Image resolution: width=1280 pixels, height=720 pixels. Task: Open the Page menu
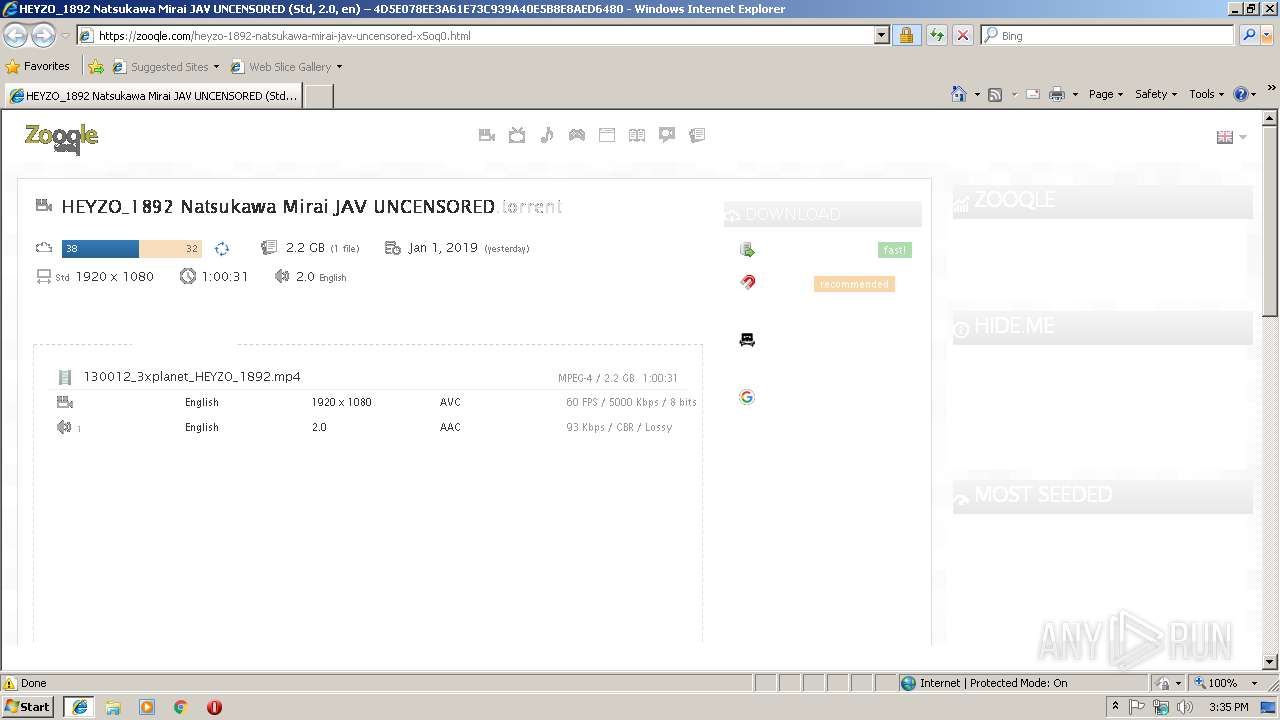pyautogui.click(x=1105, y=94)
